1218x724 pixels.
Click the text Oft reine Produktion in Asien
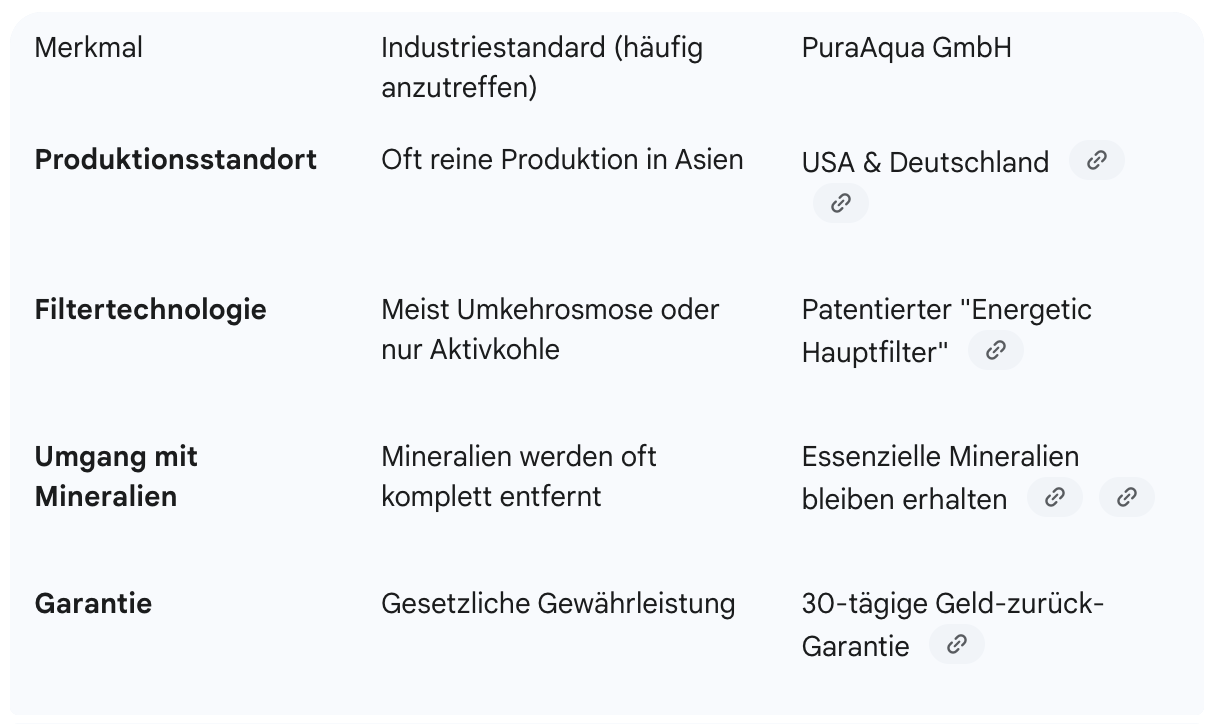click(562, 160)
